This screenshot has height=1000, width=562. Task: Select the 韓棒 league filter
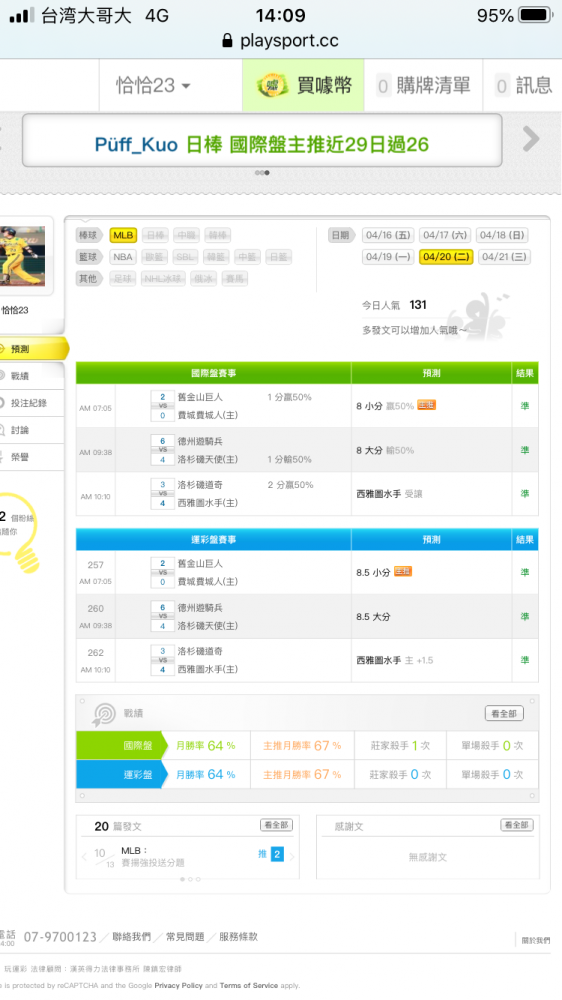pos(218,235)
